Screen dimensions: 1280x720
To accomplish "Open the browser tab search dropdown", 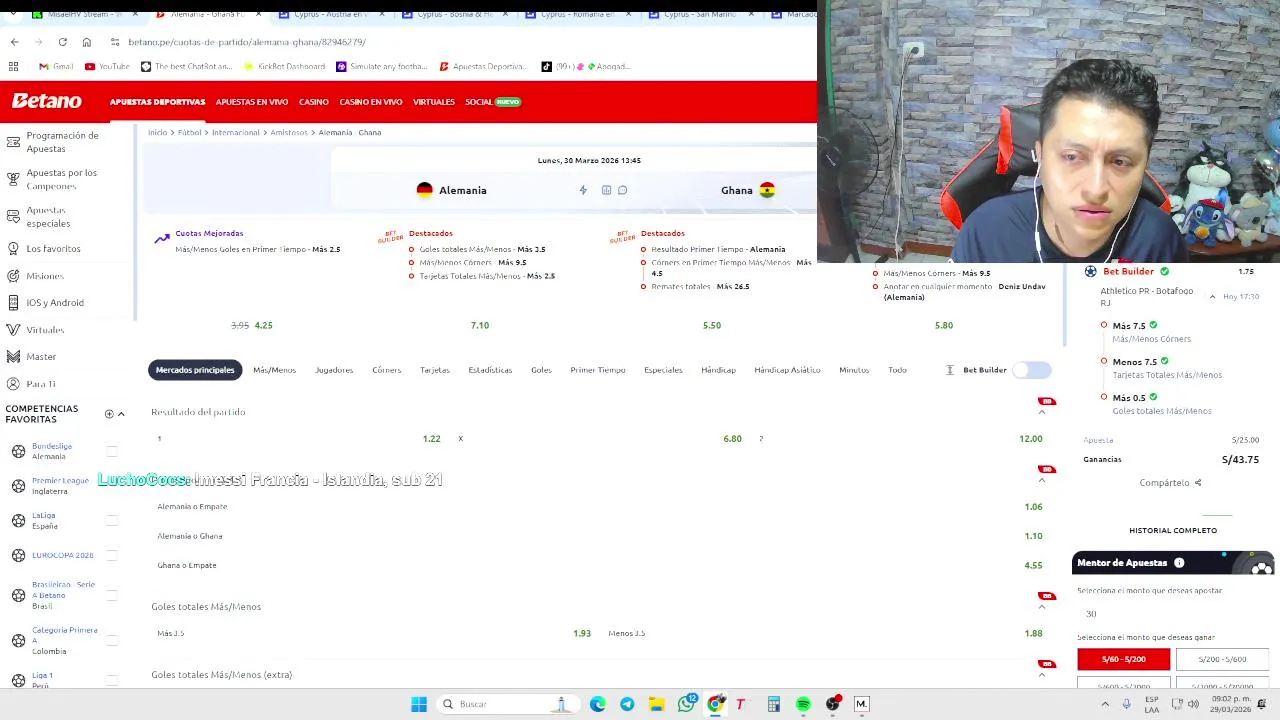I will [x=13, y=15].
